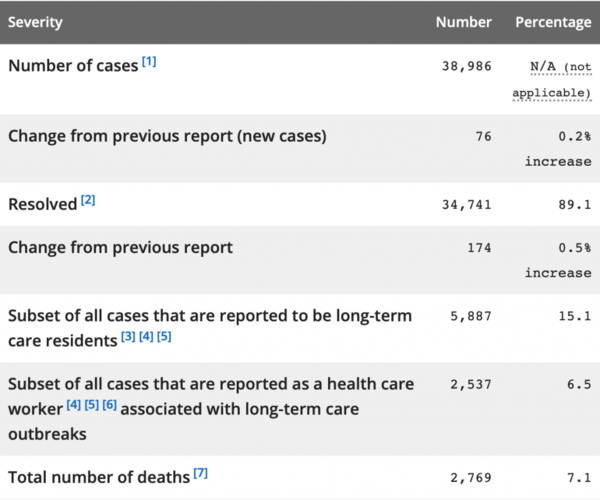Click the N/A (not applicable) abbreviation
600x500 pixels.
coord(552,79)
